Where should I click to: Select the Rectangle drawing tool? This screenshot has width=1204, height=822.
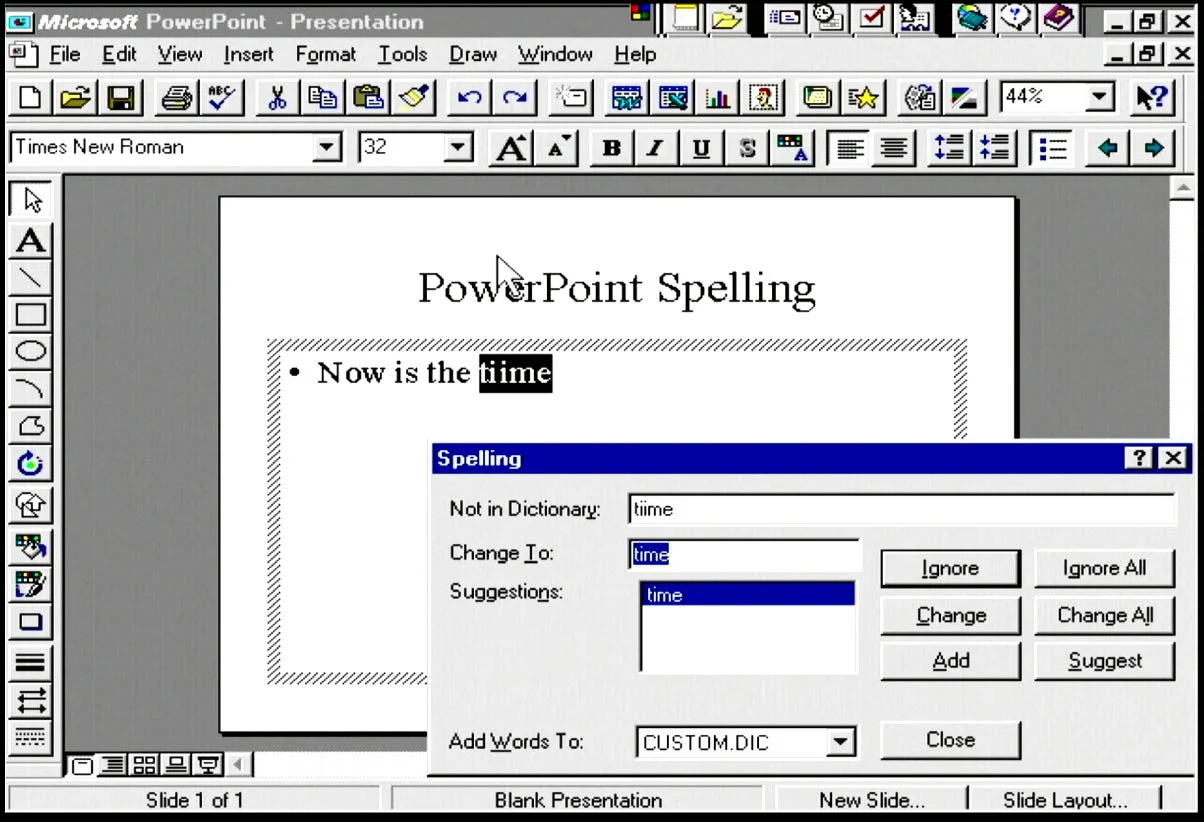pos(31,315)
